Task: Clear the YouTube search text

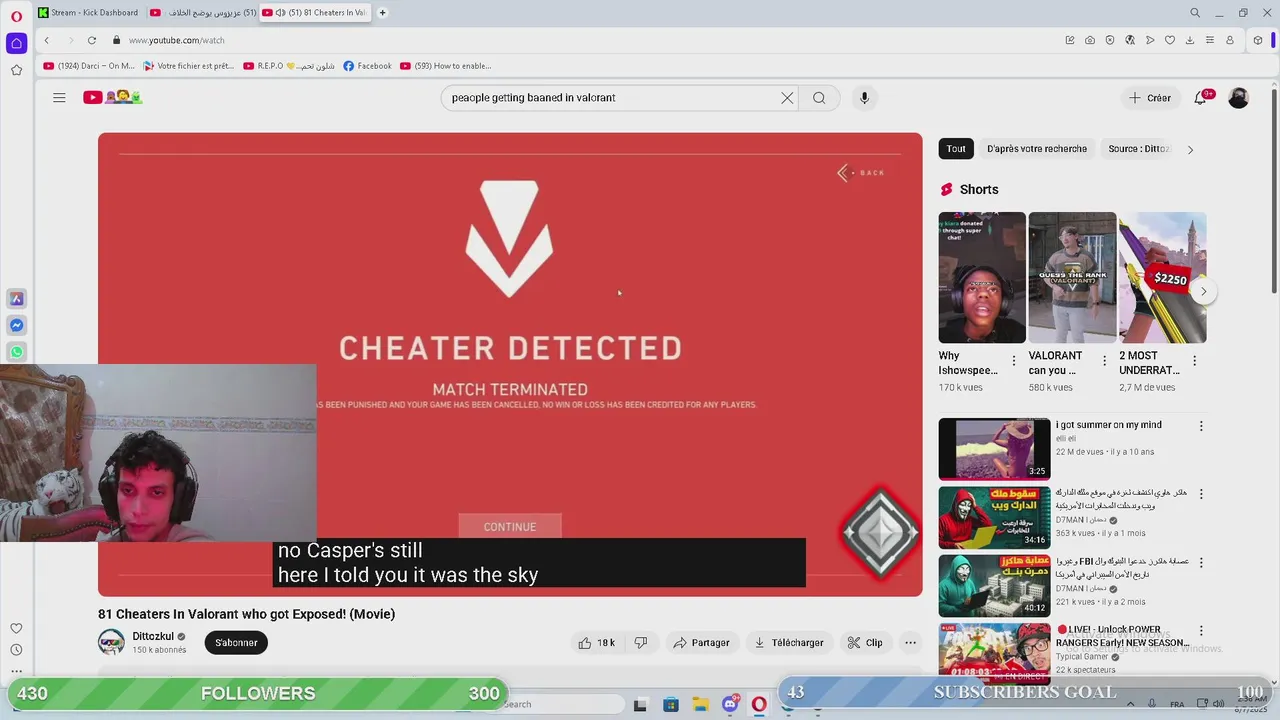Action: 787,98
